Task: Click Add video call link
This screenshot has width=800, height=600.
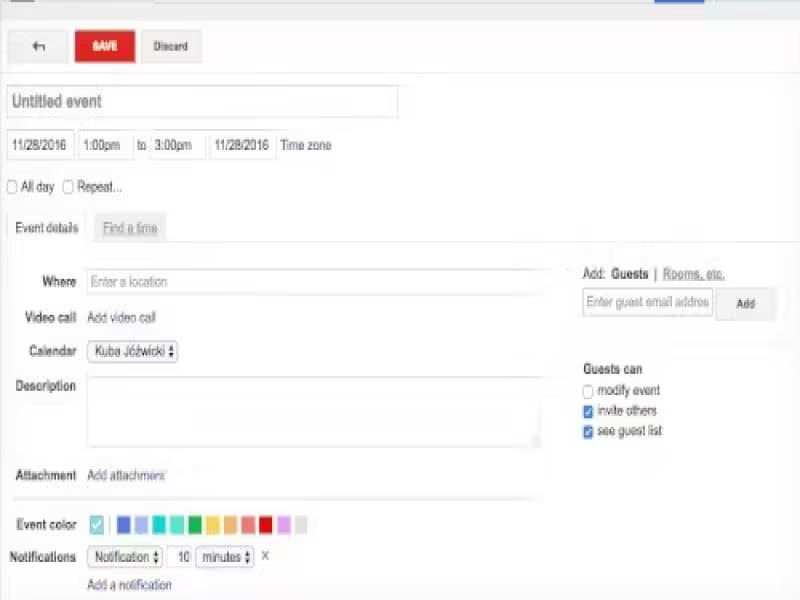Action: pos(121,317)
